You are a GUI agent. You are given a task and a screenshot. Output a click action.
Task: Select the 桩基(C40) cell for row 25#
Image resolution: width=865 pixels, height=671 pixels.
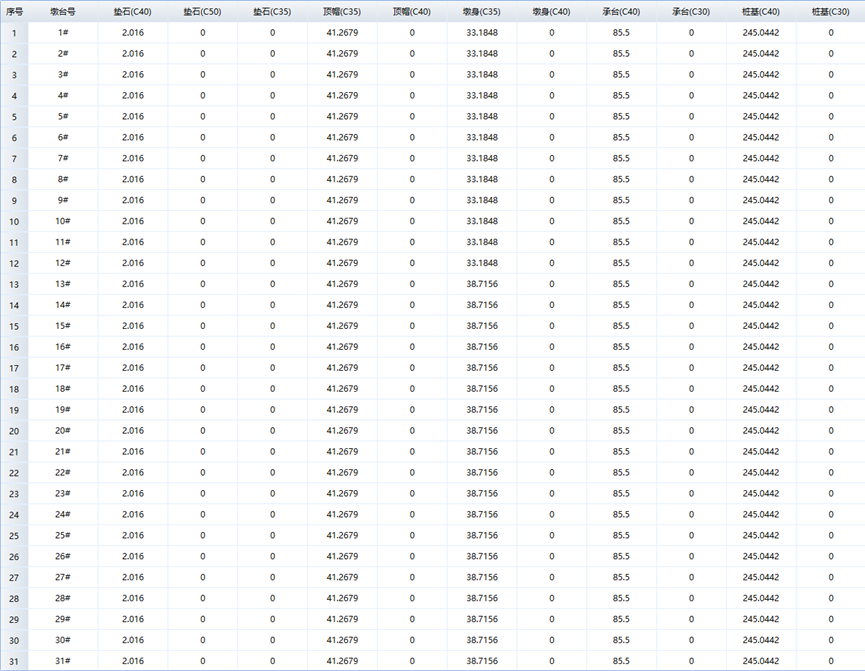(761, 535)
